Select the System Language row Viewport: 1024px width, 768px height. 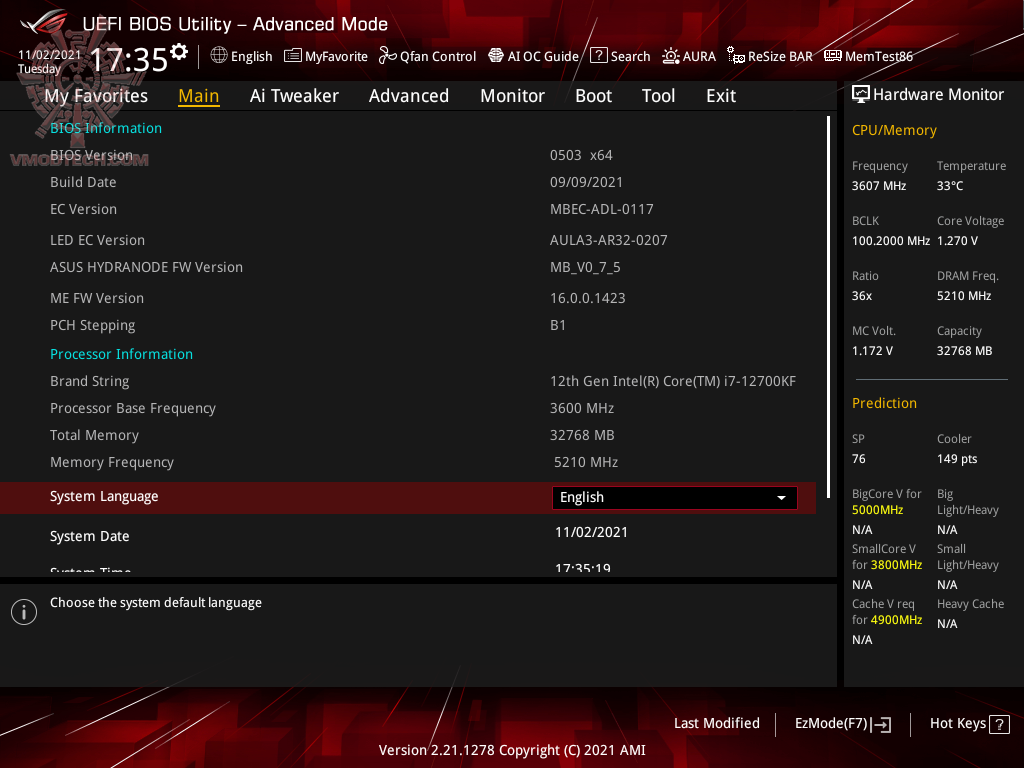tap(408, 498)
